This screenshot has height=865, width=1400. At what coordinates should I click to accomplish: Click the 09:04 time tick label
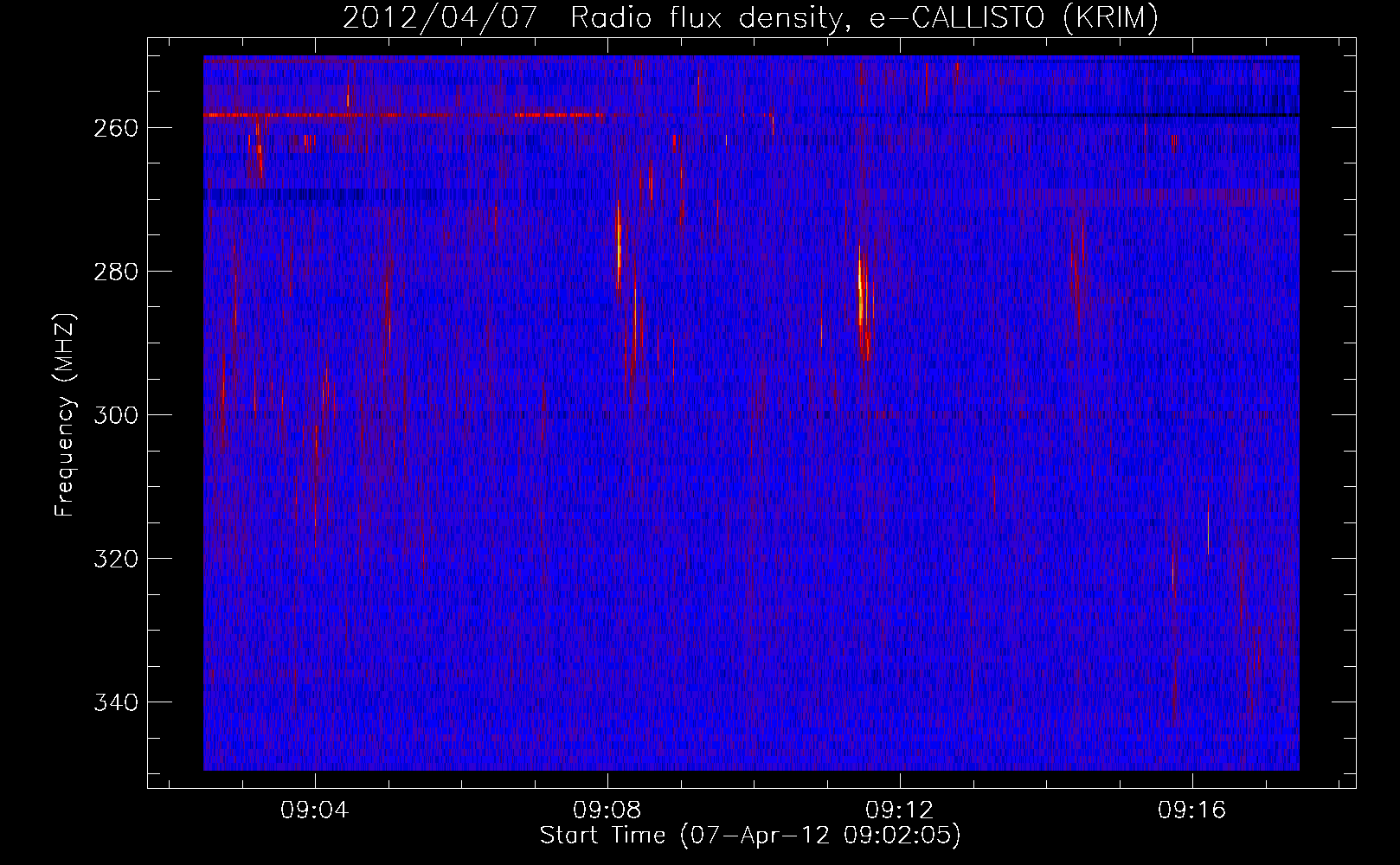coord(314,811)
